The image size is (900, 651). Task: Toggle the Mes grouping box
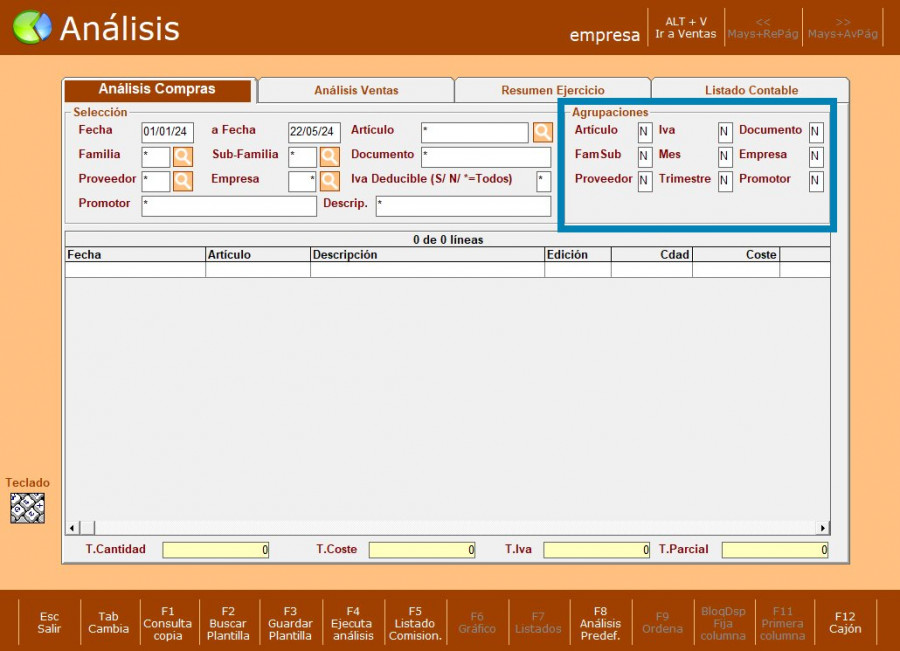pyautogui.click(x=725, y=157)
